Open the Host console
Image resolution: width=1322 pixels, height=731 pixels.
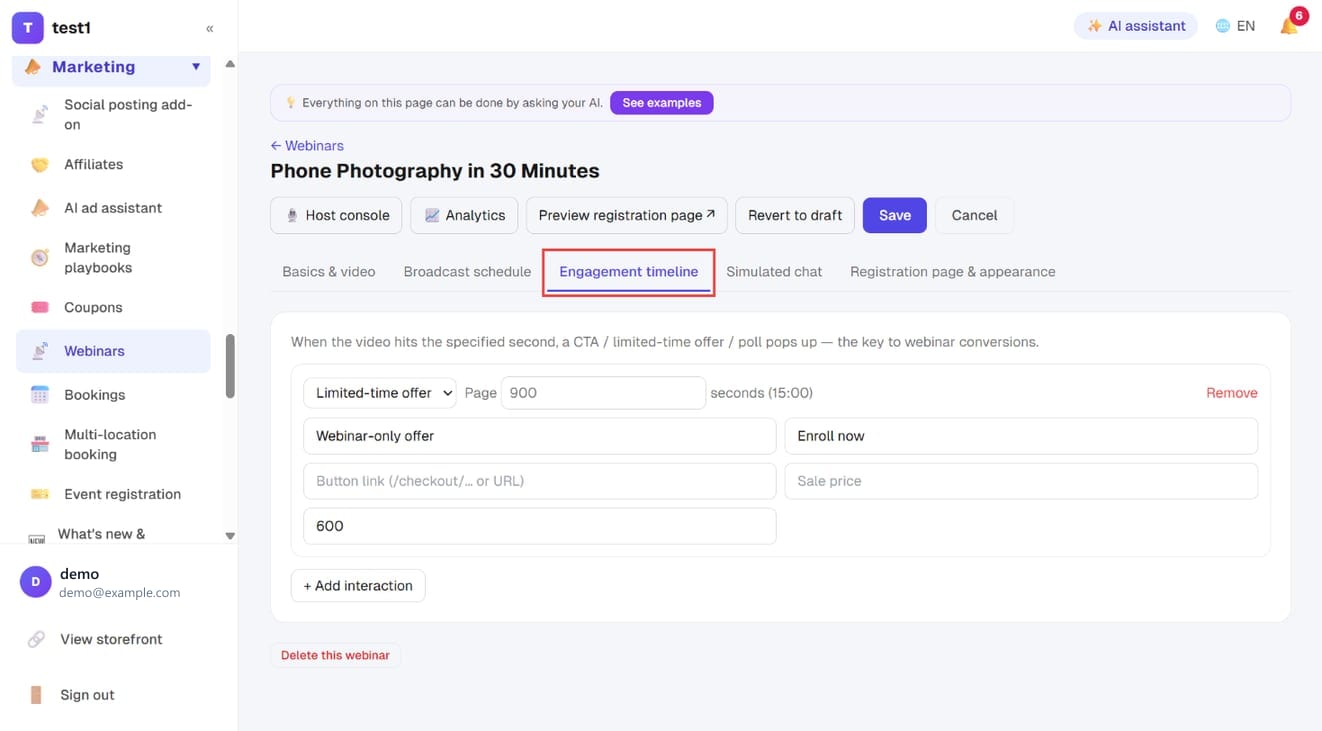337,215
